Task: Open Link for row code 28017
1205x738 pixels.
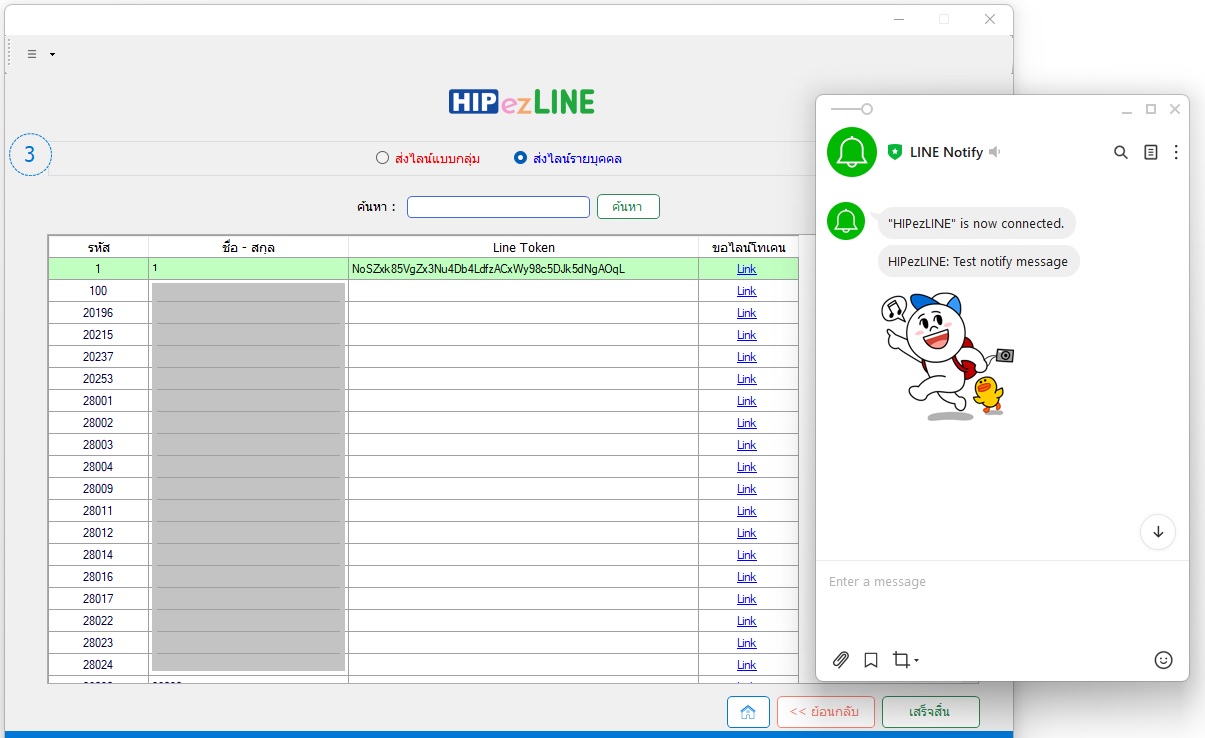Action: tap(747, 599)
